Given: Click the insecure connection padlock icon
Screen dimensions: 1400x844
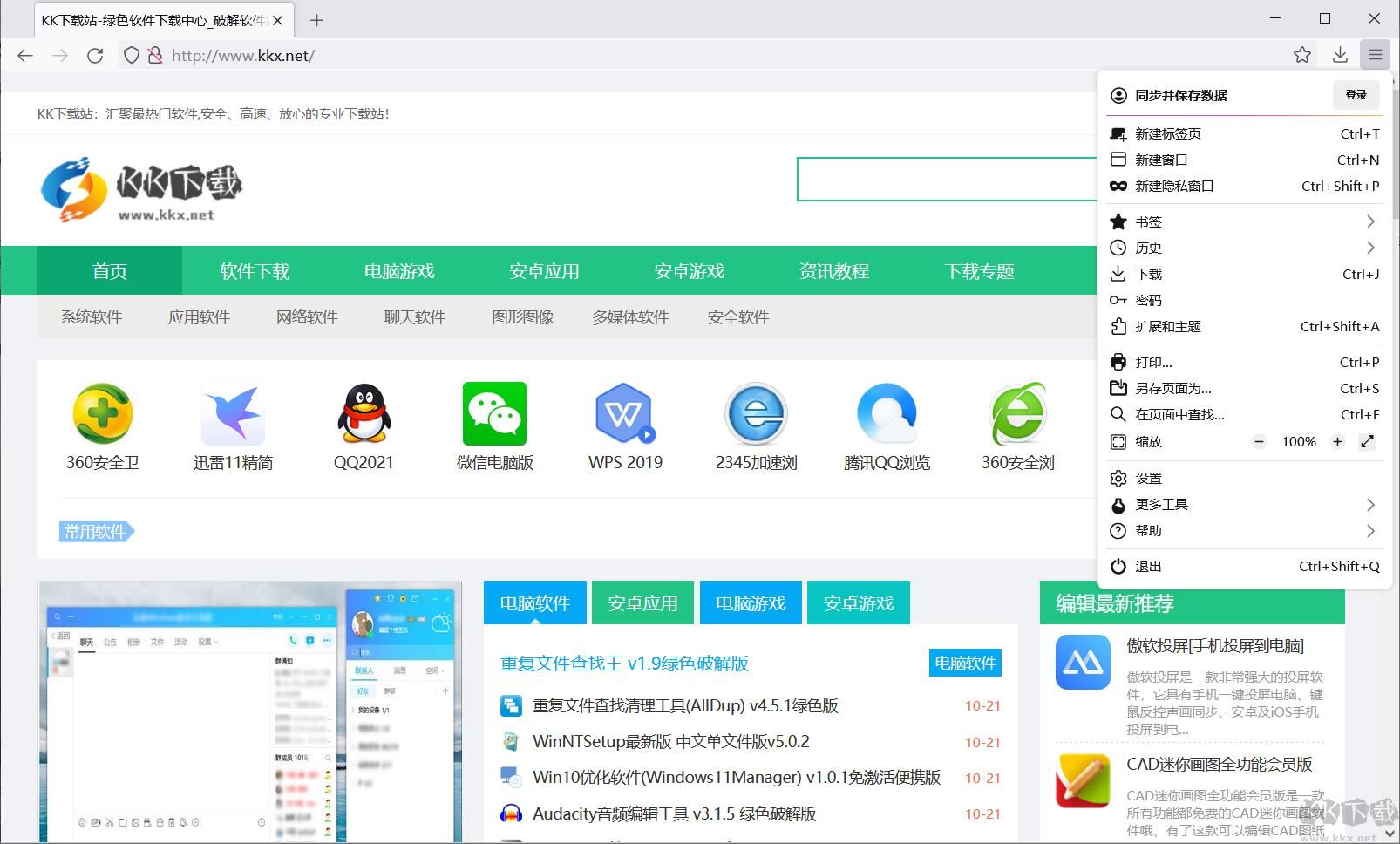Looking at the screenshot, I should pyautogui.click(x=155, y=56).
